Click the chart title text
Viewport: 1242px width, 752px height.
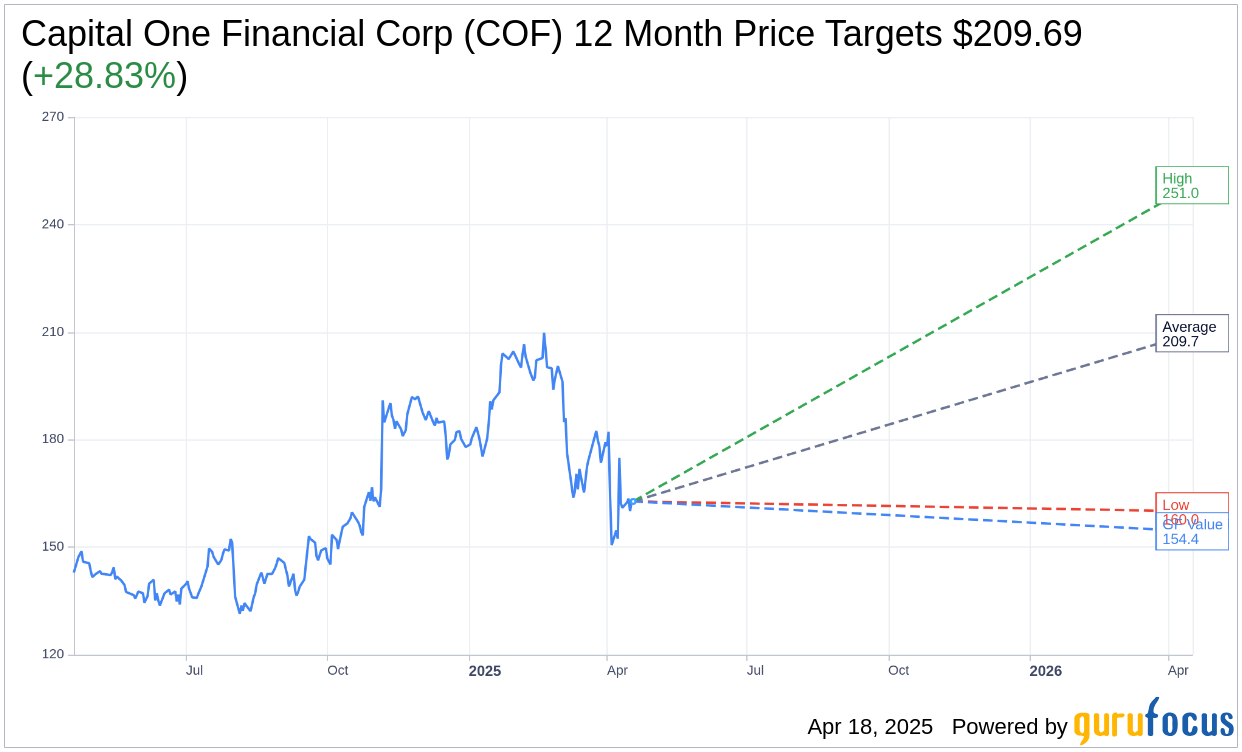[551, 35]
